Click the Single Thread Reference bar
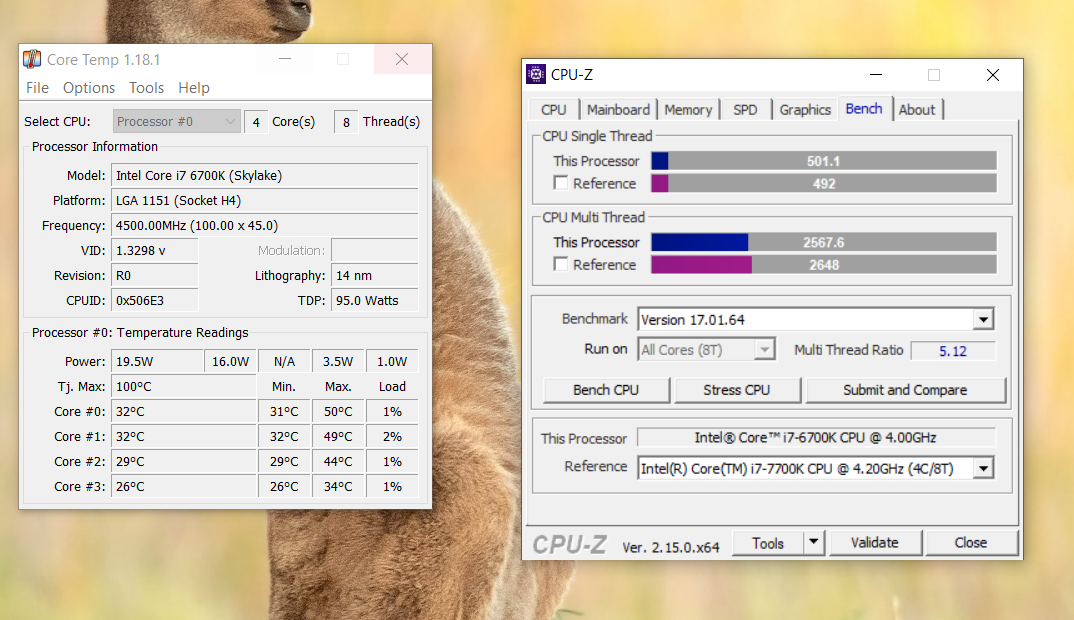The image size is (1074, 620). click(824, 184)
